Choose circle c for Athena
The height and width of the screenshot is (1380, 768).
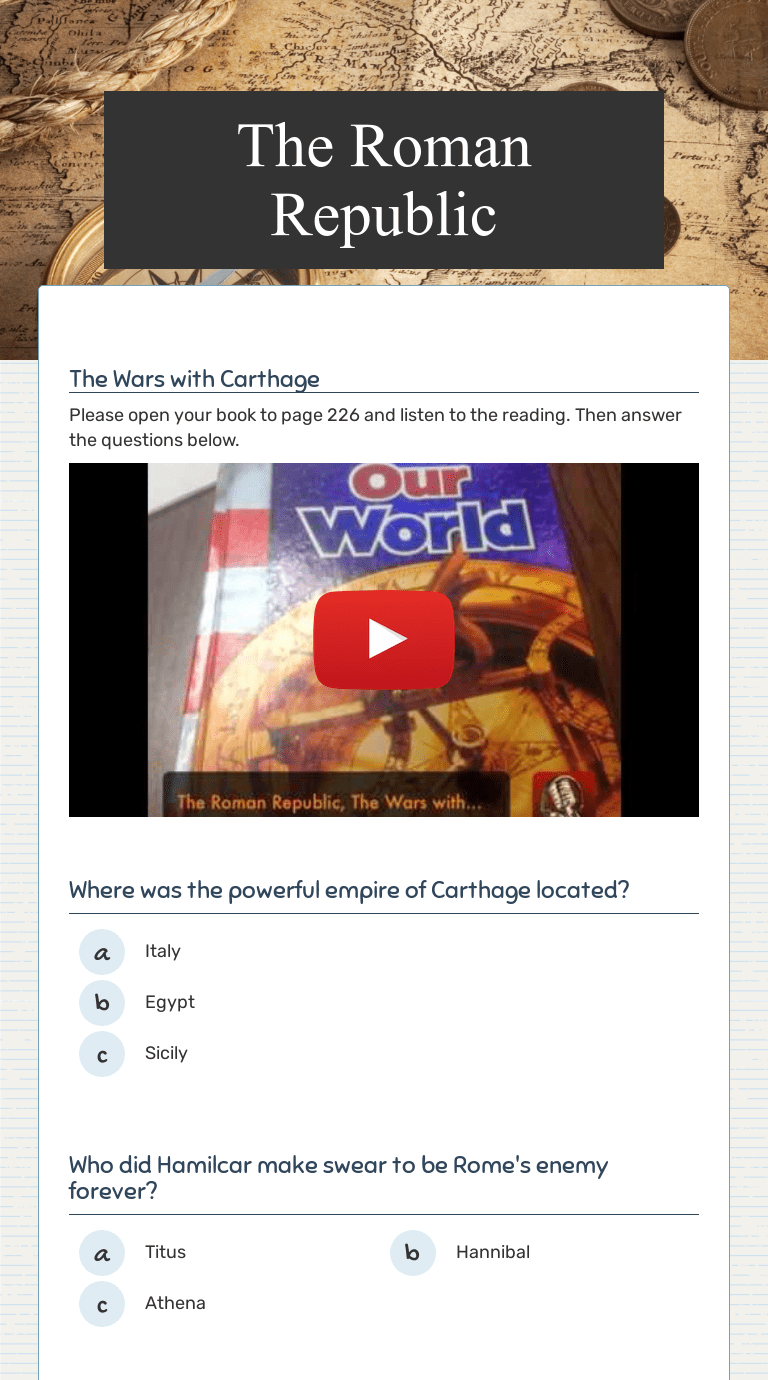click(102, 1304)
